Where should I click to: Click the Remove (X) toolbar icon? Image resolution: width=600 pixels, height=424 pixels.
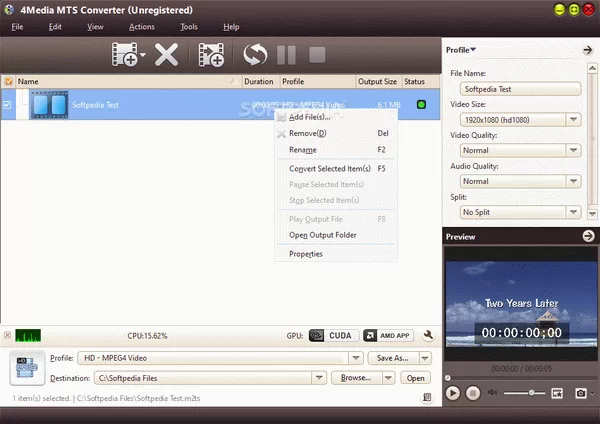[166, 55]
